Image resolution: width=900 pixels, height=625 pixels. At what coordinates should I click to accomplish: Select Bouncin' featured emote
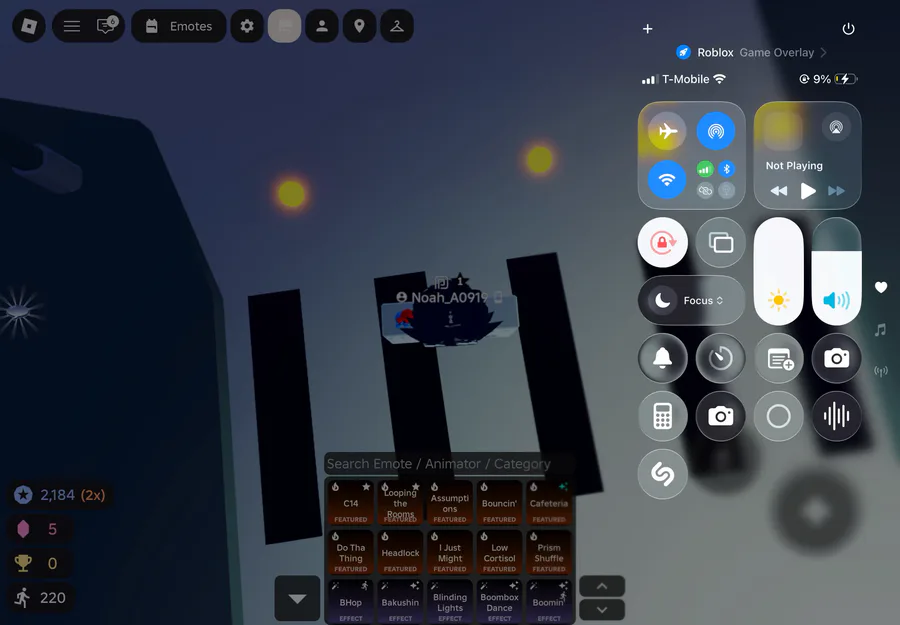tap(499, 503)
